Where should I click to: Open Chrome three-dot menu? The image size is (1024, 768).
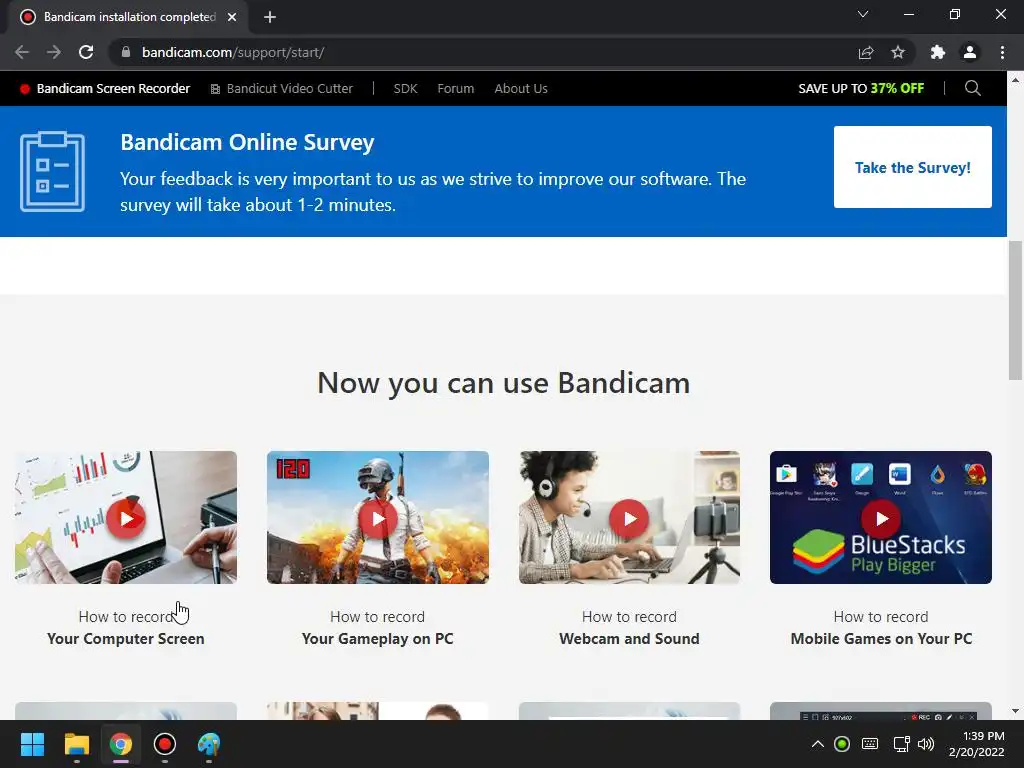(x=1002, y=52)
